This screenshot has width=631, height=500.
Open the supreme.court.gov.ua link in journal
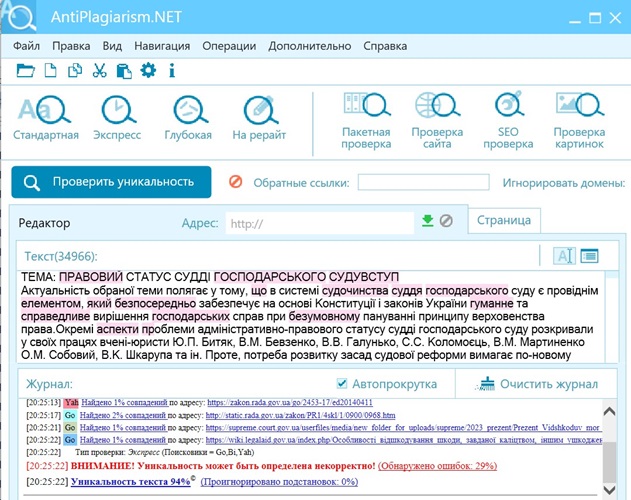pyautogui.click(x=404, y=428)
